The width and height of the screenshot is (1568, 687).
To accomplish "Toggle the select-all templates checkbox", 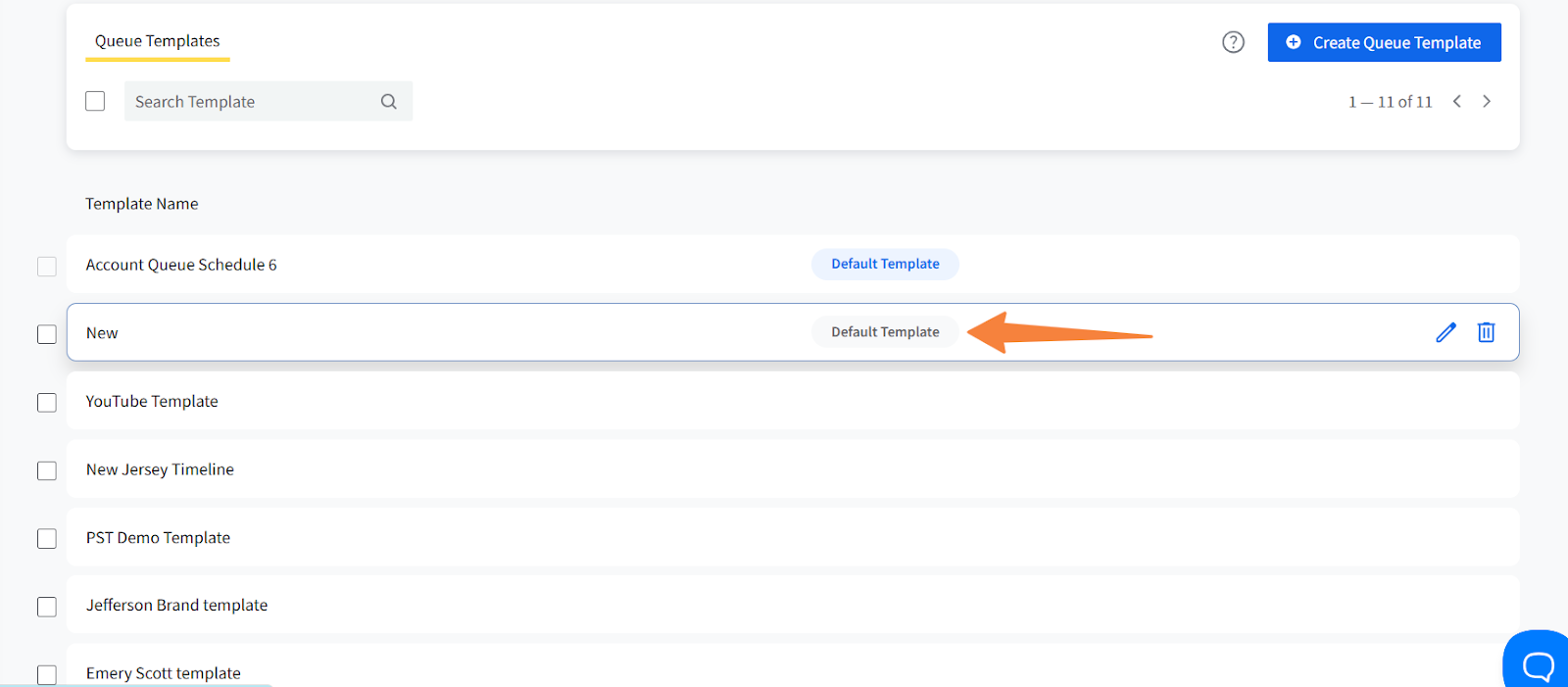I will tap(95, 101).
